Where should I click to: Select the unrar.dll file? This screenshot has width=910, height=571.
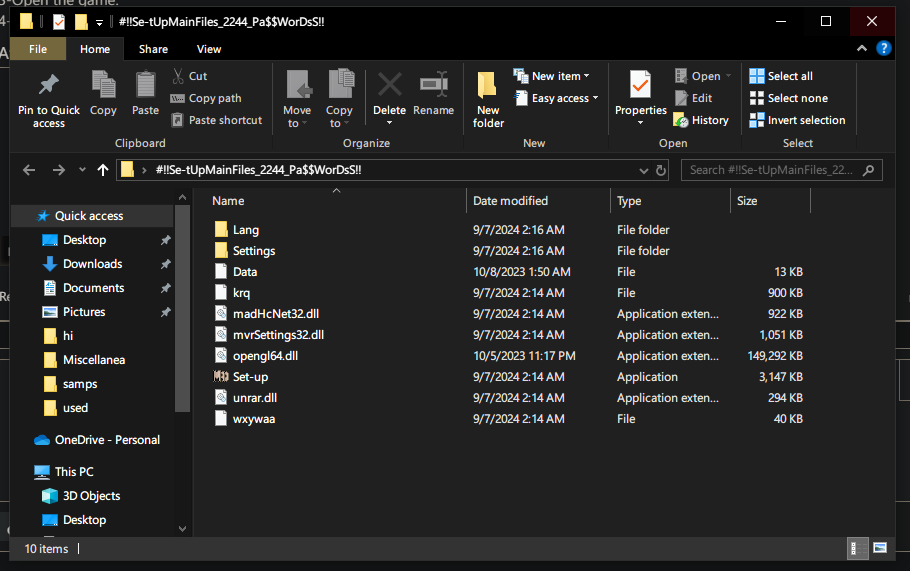pos(255,398)
